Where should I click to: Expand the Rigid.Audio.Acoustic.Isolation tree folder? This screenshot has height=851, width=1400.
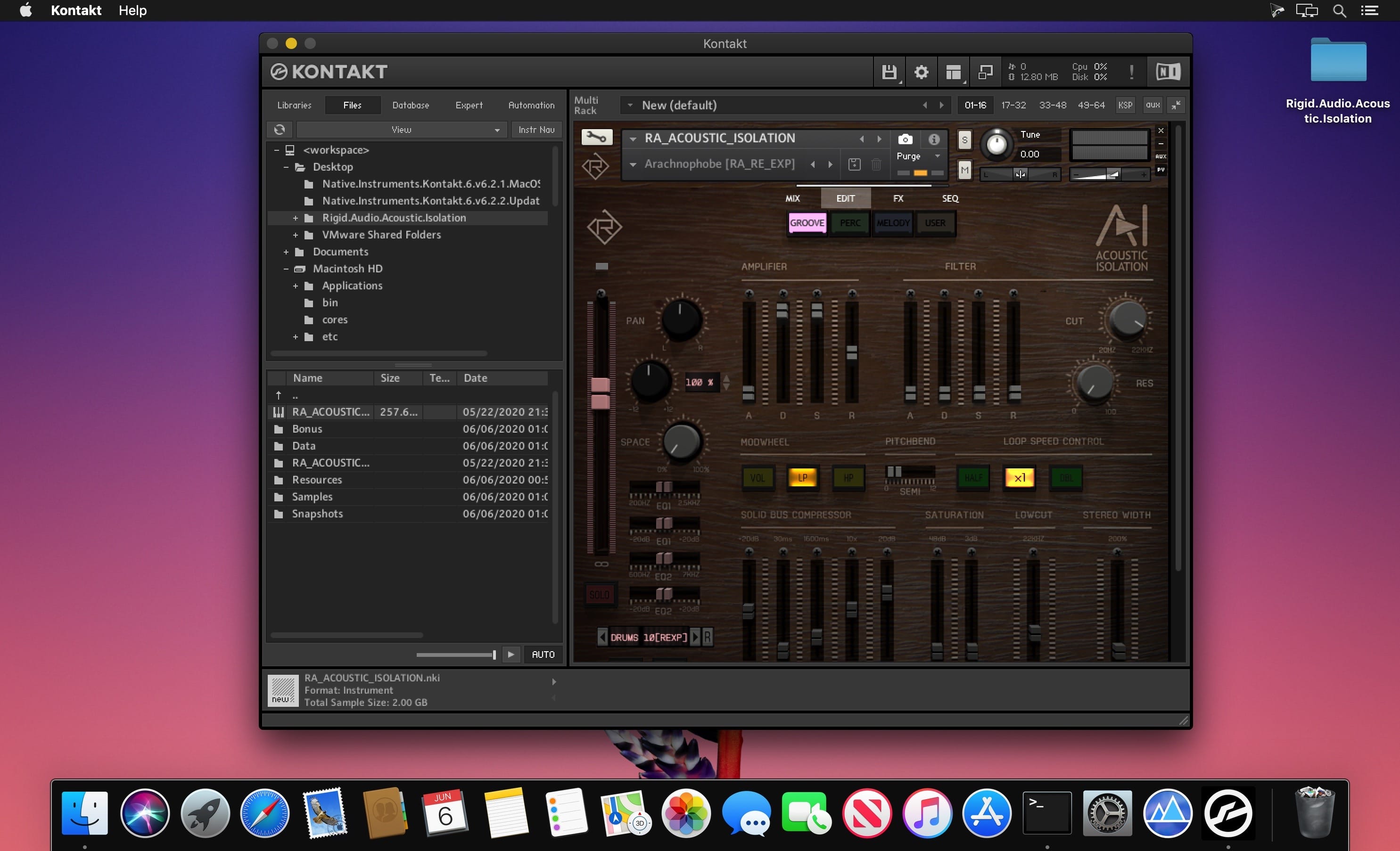pos(296,218)
